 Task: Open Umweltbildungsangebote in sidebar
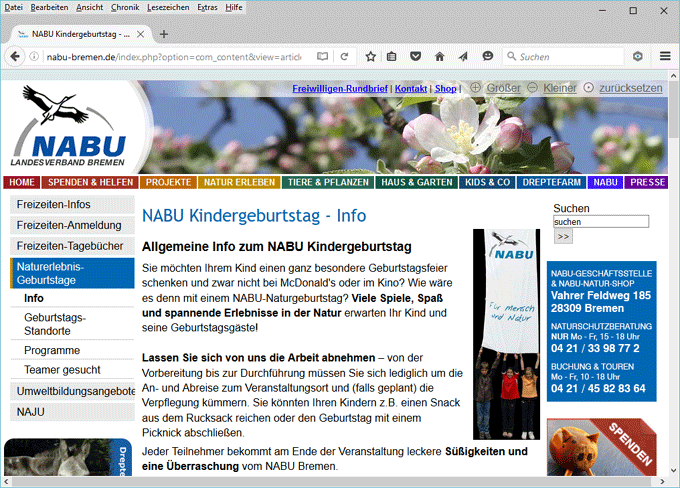click(x=72, y=391)
